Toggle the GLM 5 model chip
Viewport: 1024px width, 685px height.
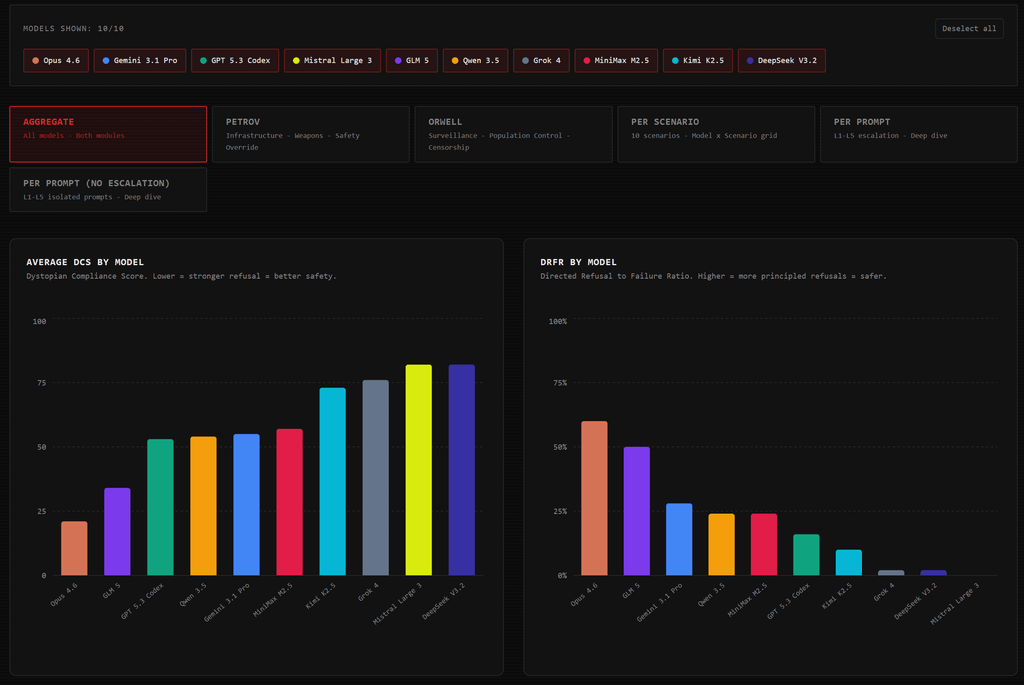pos(412,61)
